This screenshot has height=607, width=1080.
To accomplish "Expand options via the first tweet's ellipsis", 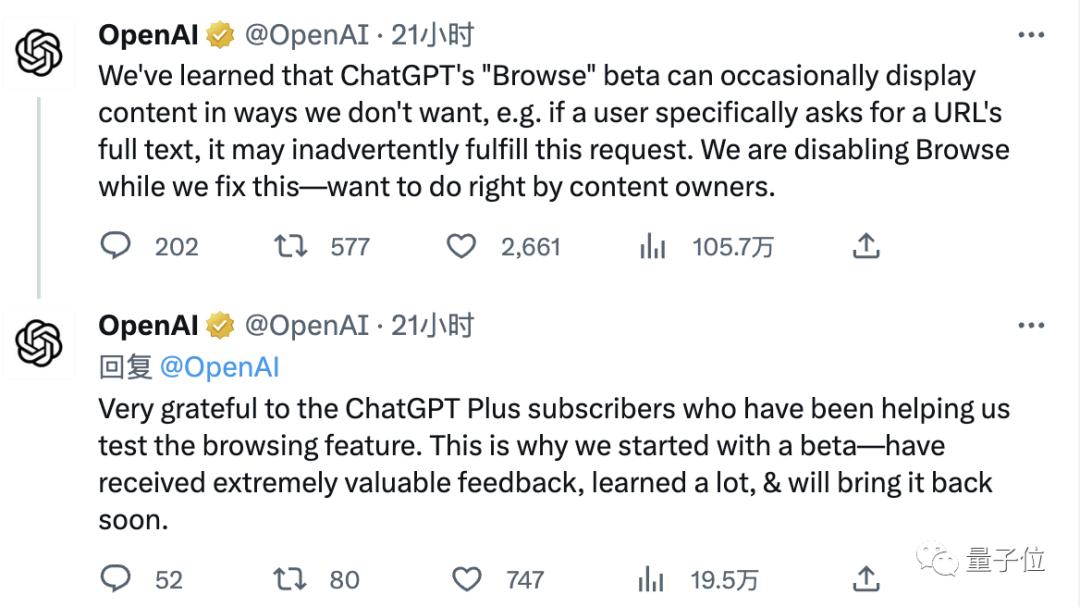I will click(x=1031, y=33).
